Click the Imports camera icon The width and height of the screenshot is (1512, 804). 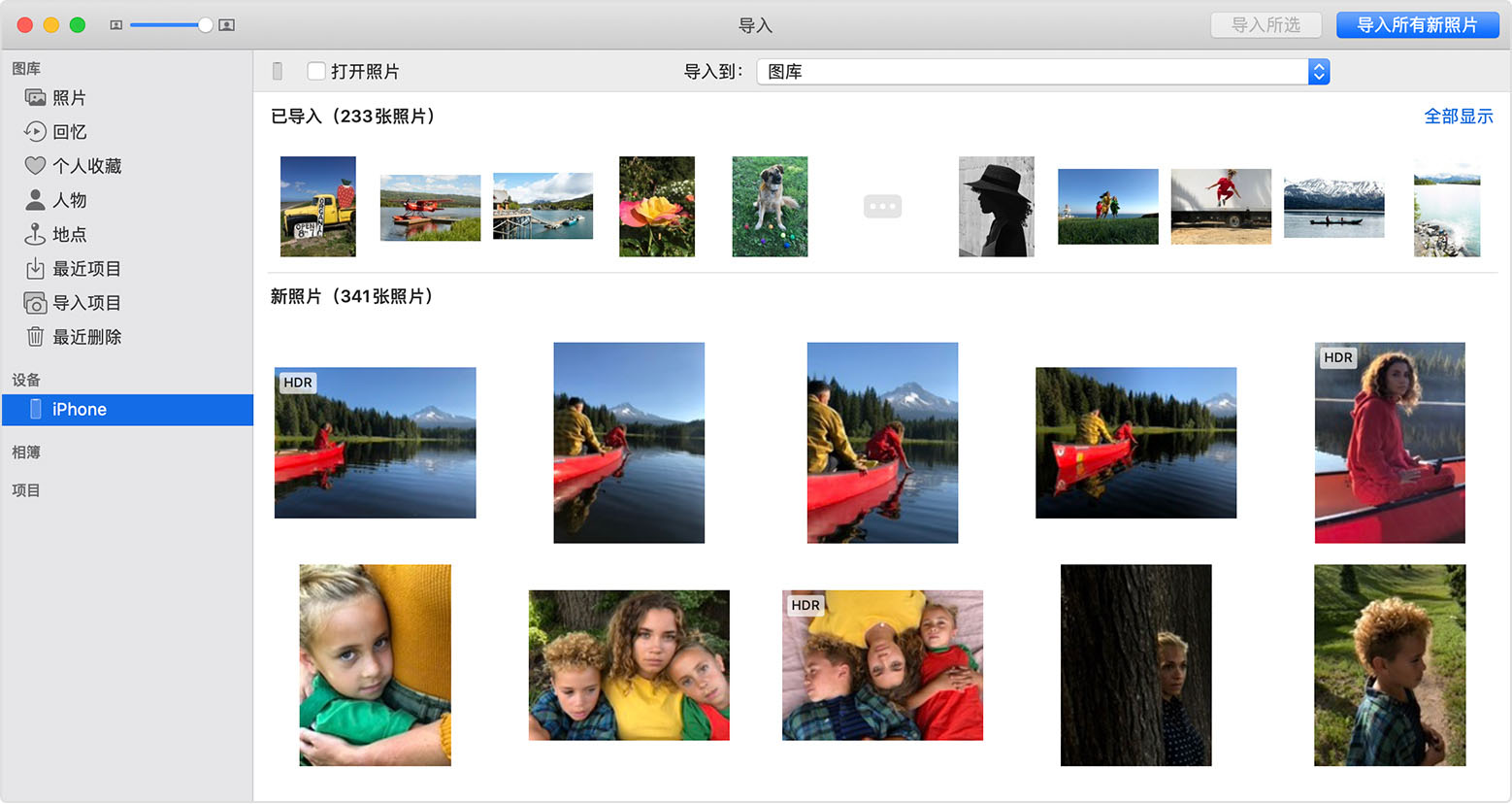pyautogui.click(x=35, y=303)
